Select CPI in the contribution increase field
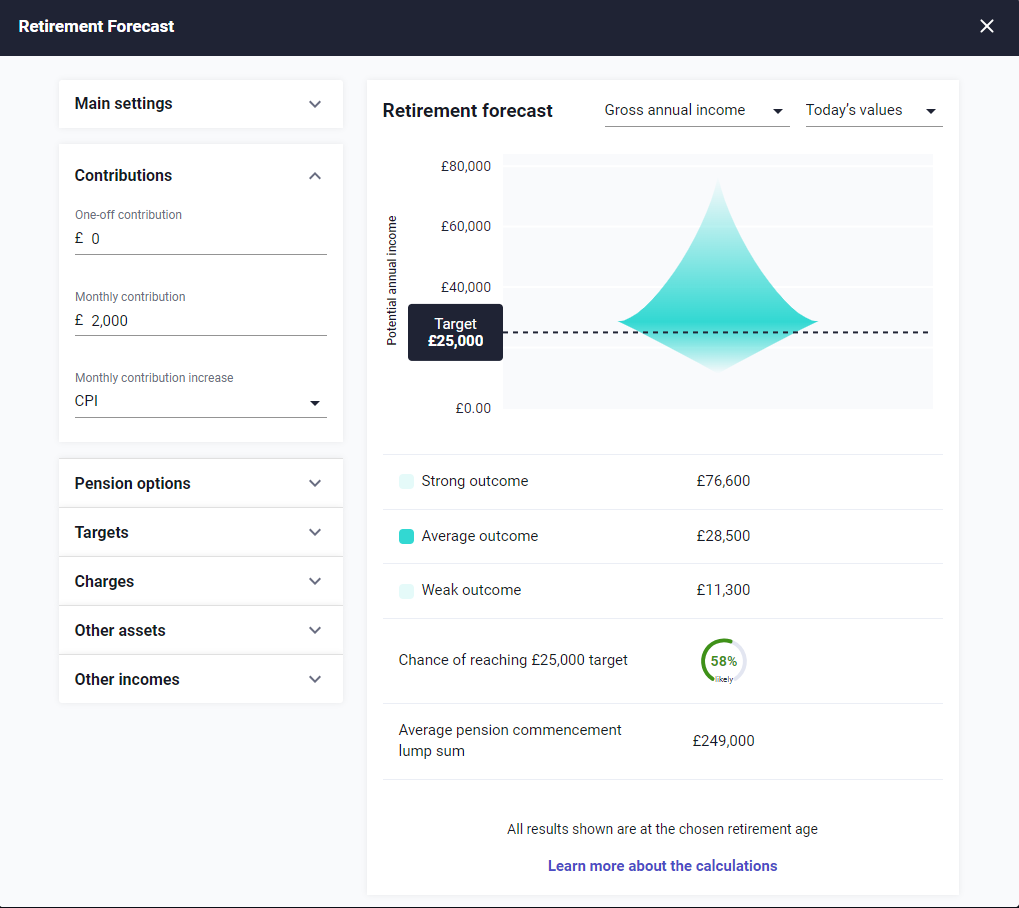1019x908 pixels. [x=200, y=400]
